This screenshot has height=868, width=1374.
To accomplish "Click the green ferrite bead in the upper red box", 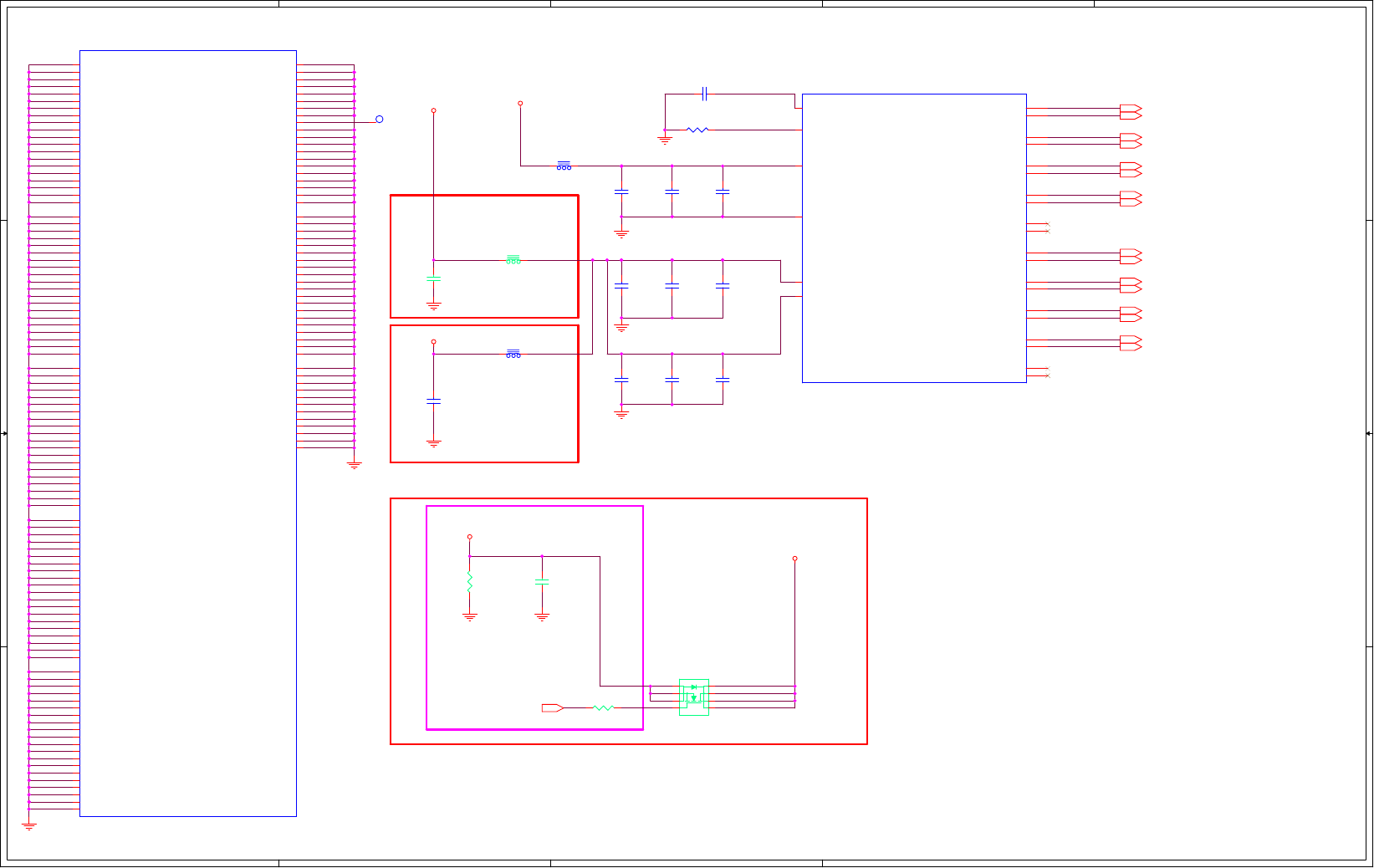I will point(513,260).
